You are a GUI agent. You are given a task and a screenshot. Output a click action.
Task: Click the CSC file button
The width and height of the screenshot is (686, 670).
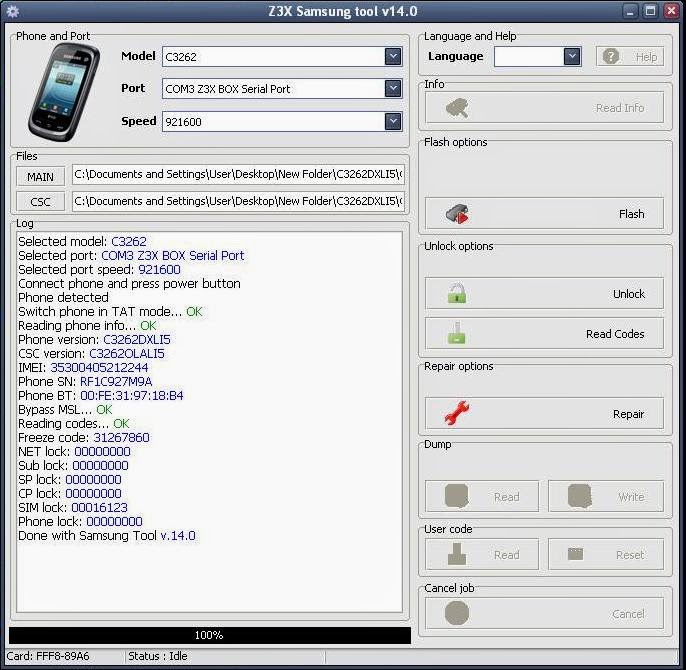pyautogui.click(x=40, y=202)
